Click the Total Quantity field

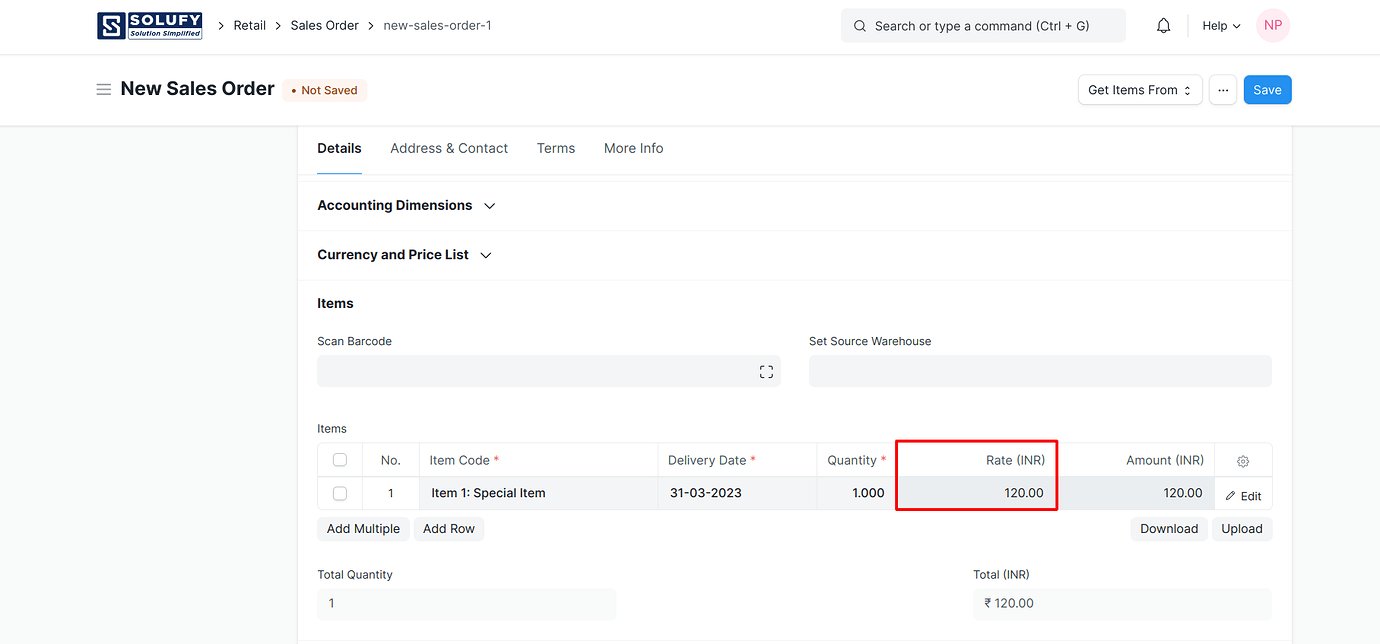(x=467, y=604)
